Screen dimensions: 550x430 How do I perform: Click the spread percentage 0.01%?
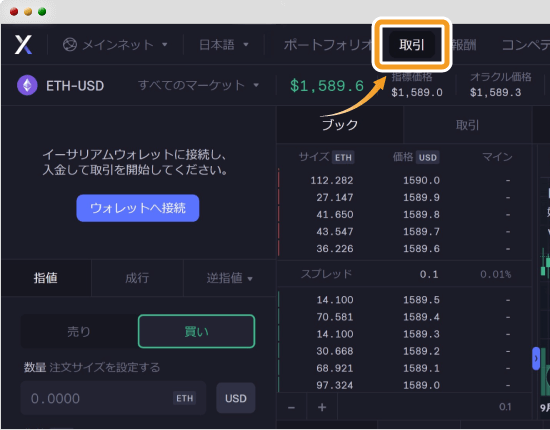pyautogui.click(x=496, y=274)
